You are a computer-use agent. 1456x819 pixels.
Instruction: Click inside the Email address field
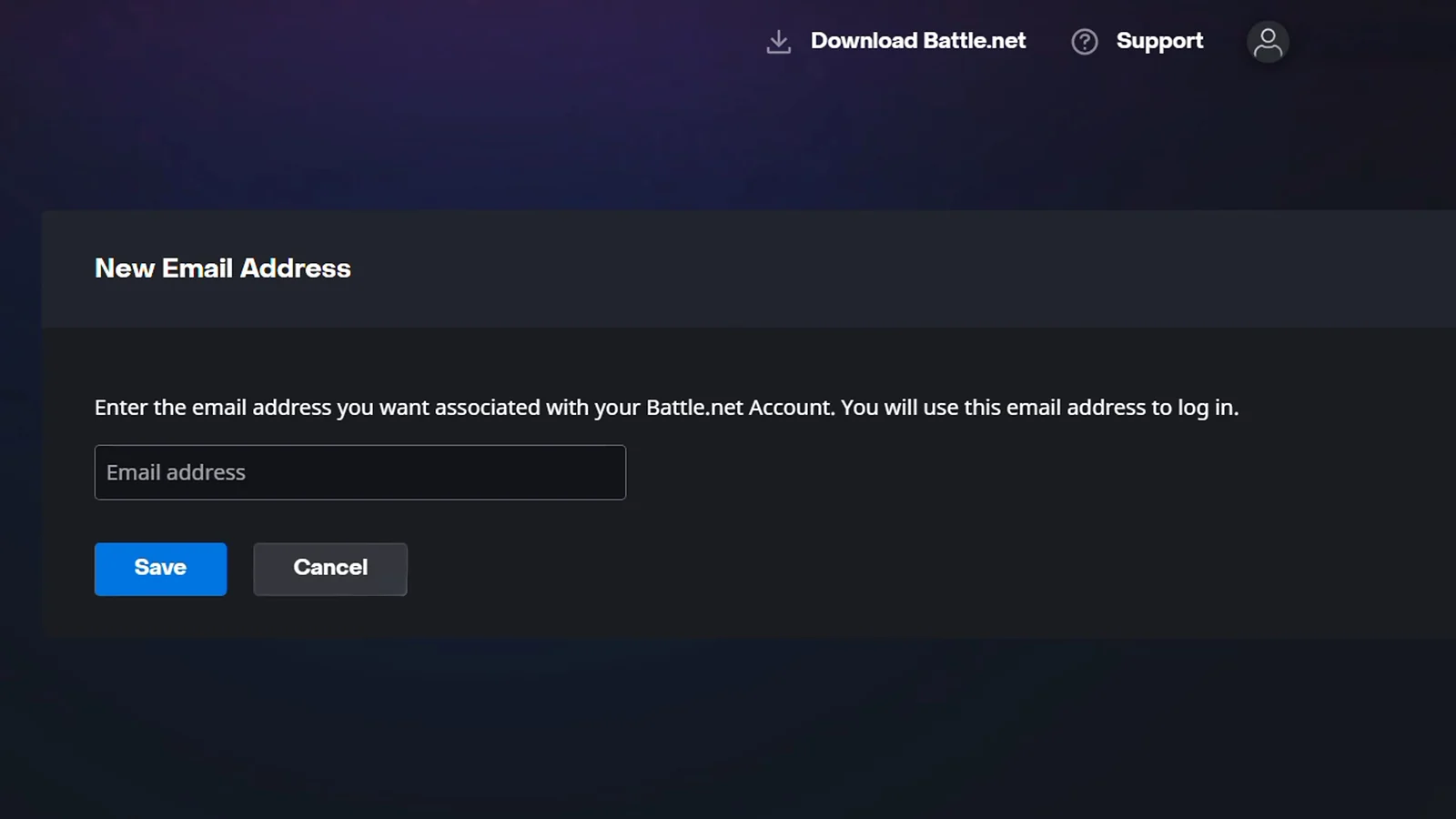coord(359,472)
